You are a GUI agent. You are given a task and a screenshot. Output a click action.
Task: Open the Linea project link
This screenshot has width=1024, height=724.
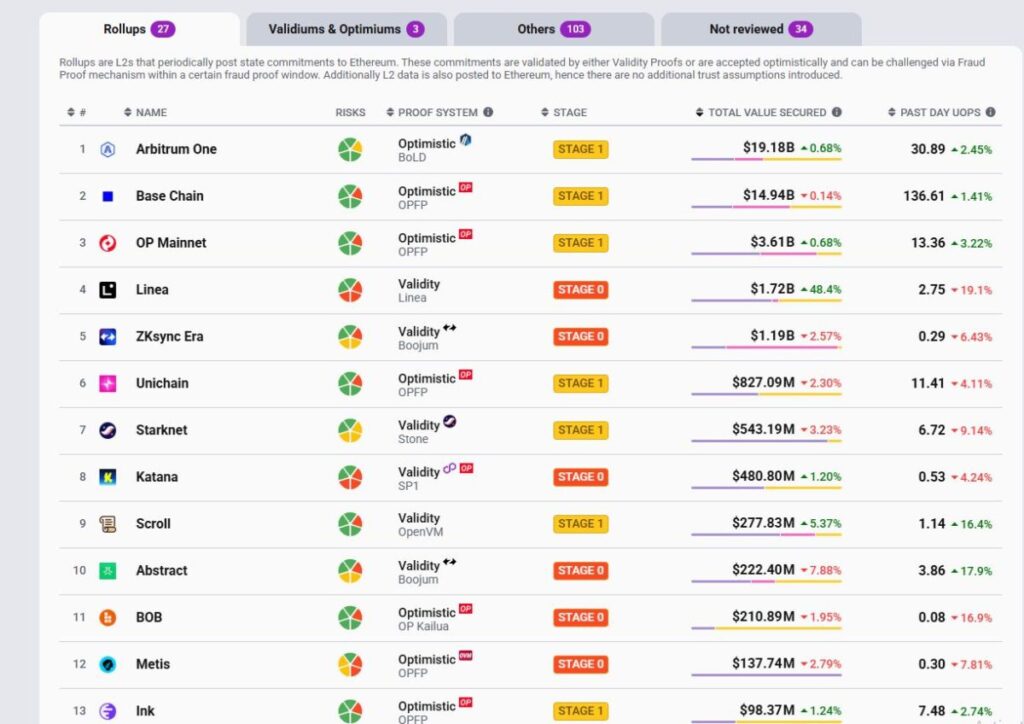(x=152, y=290)
